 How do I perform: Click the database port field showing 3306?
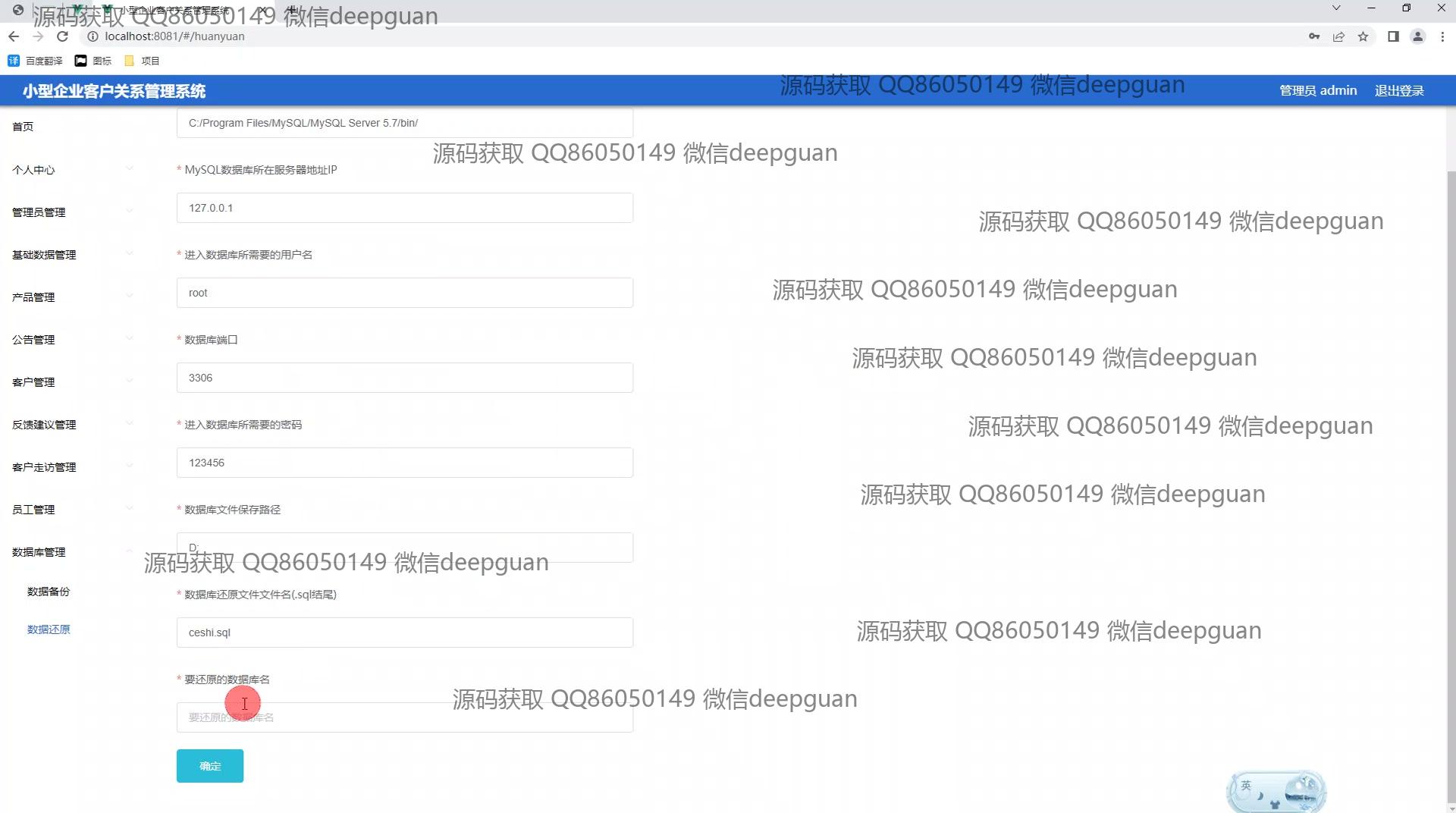405,378
